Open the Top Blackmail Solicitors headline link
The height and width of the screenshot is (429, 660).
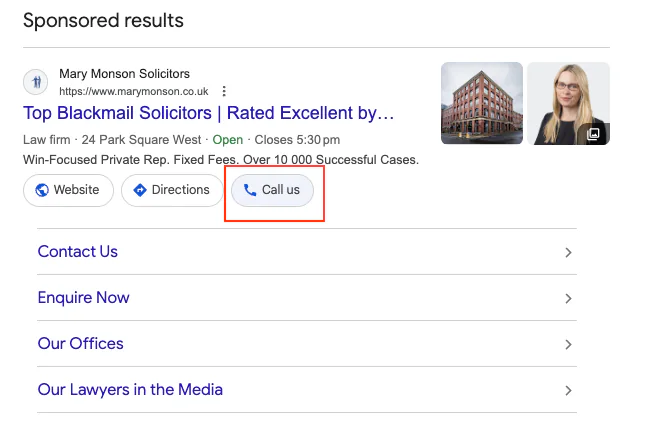click(x=208, y=113)
